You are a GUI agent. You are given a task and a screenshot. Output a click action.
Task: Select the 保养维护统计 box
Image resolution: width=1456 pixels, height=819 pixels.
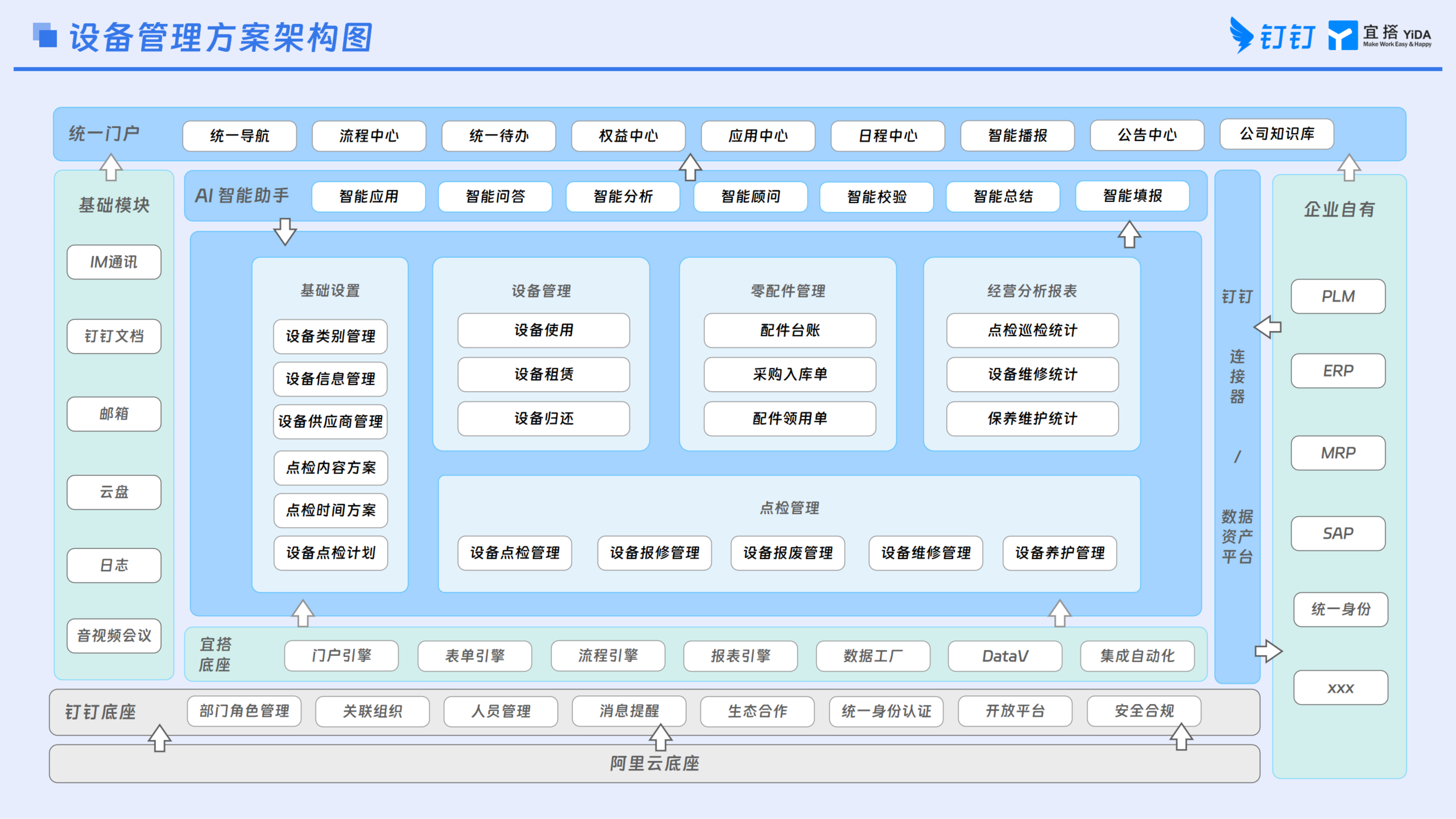[1033, 419]
